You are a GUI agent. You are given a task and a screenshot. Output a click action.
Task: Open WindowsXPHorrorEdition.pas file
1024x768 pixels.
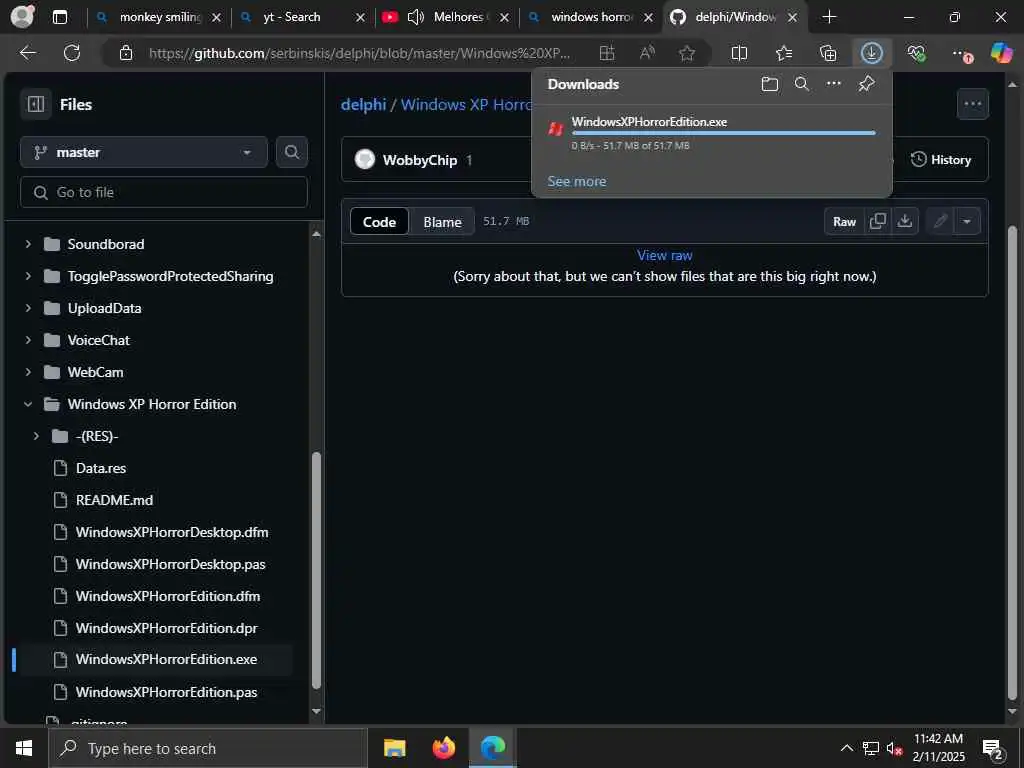(167, 692)
